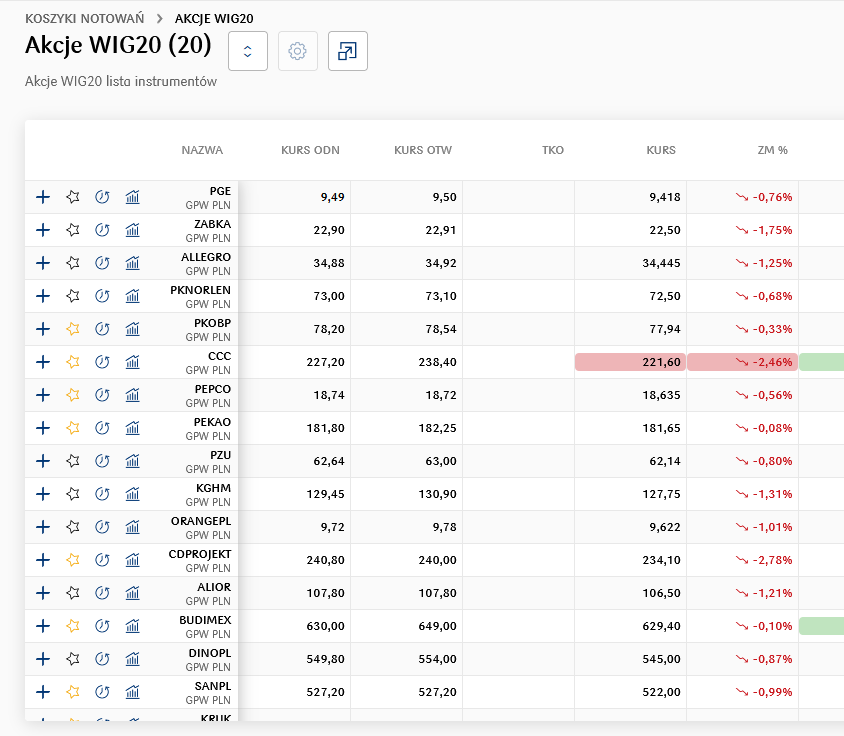Unstar CCC from favorites
844x736 pixels.
pos(72,362)
